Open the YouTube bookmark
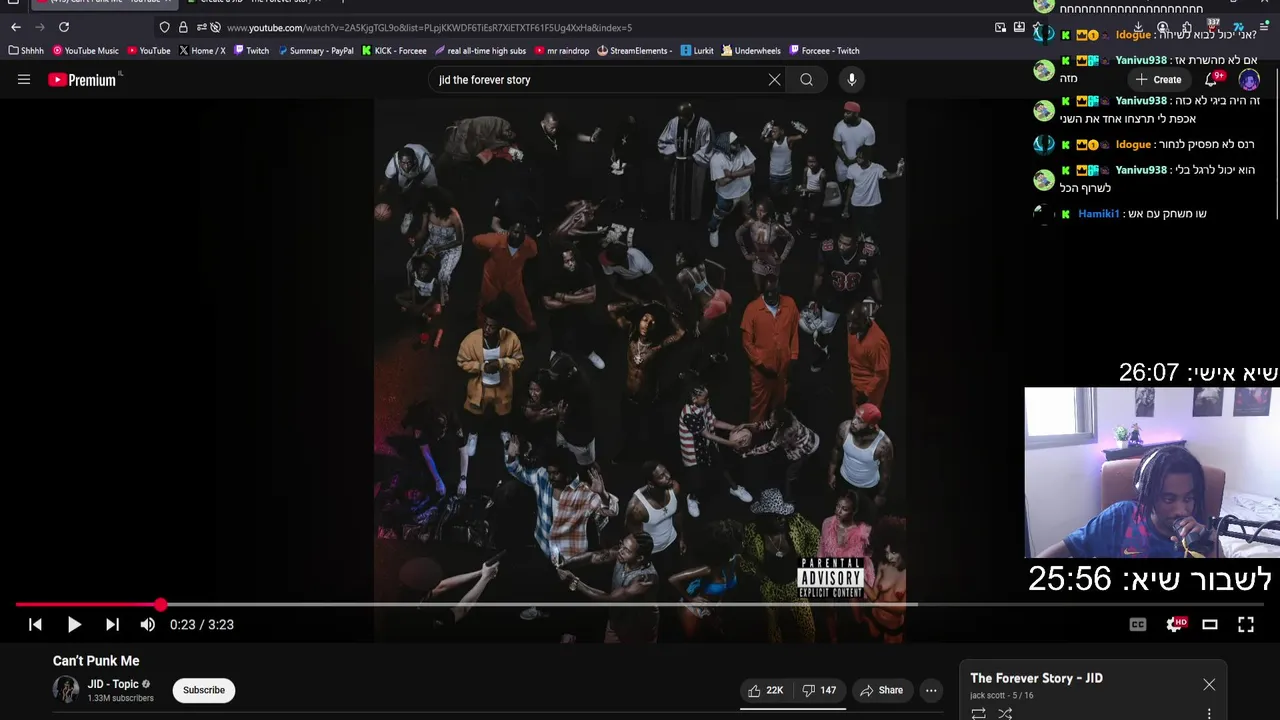The image size is (1280, 720). tap(148, 50)
